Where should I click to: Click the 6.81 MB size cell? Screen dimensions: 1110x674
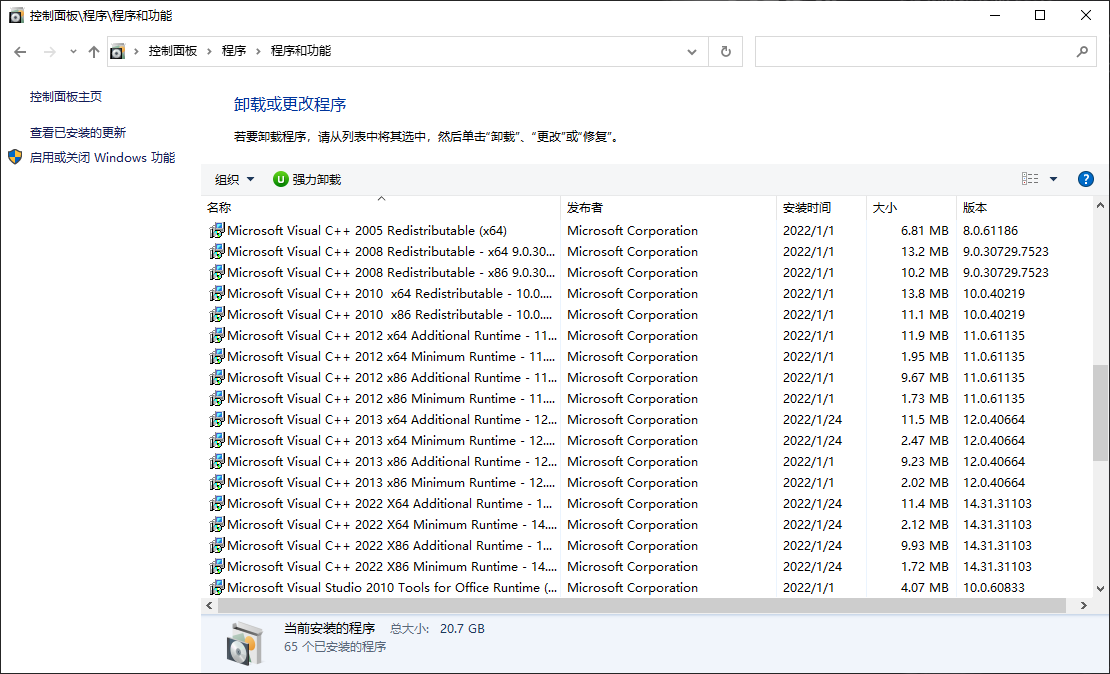click(925, 231)
